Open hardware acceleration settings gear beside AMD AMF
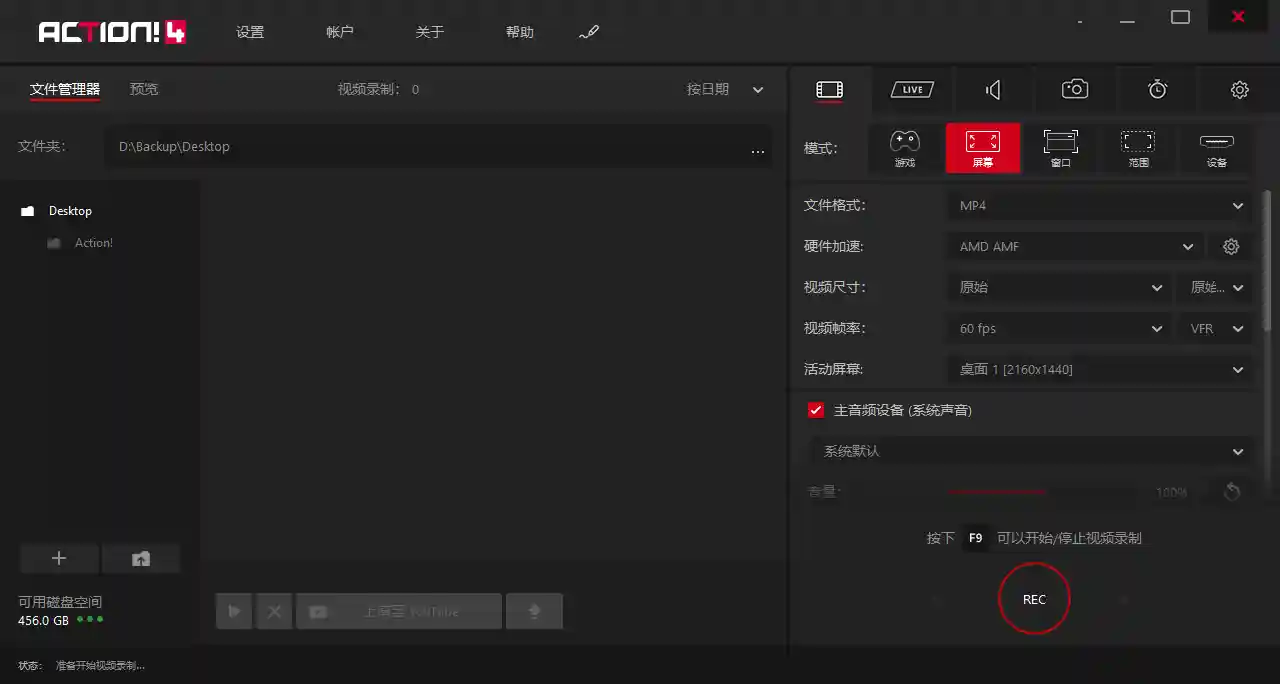1280x684 pixels. pyautogui.click(x=1231, y=246)
